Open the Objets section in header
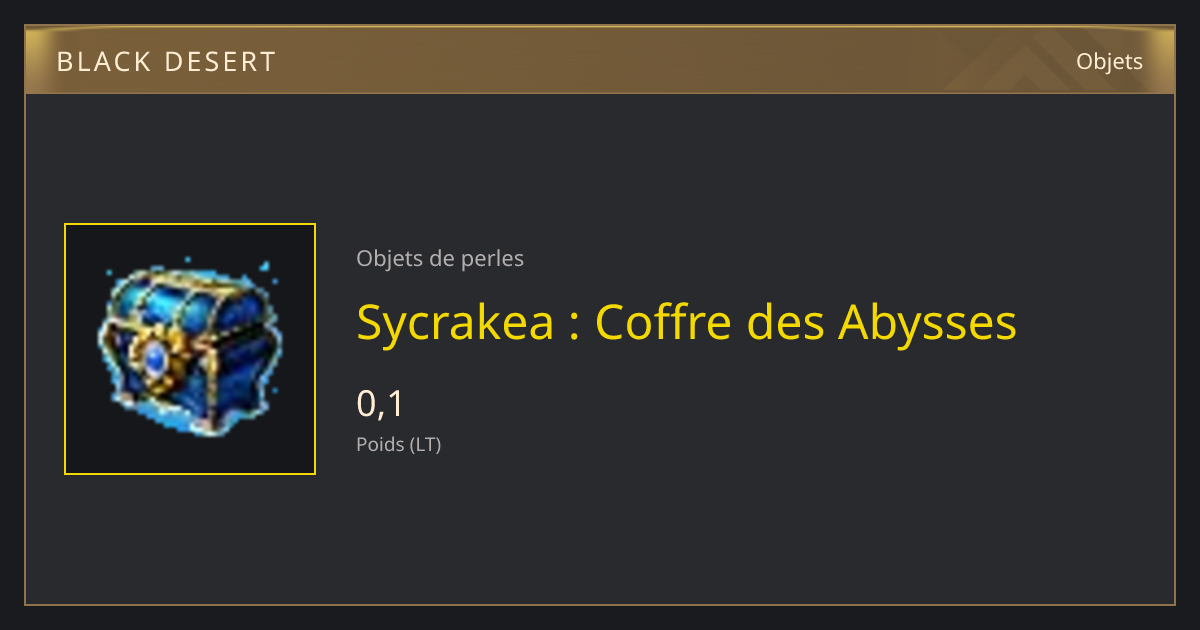The image size is (1200, 630). tap(1109, 62)
